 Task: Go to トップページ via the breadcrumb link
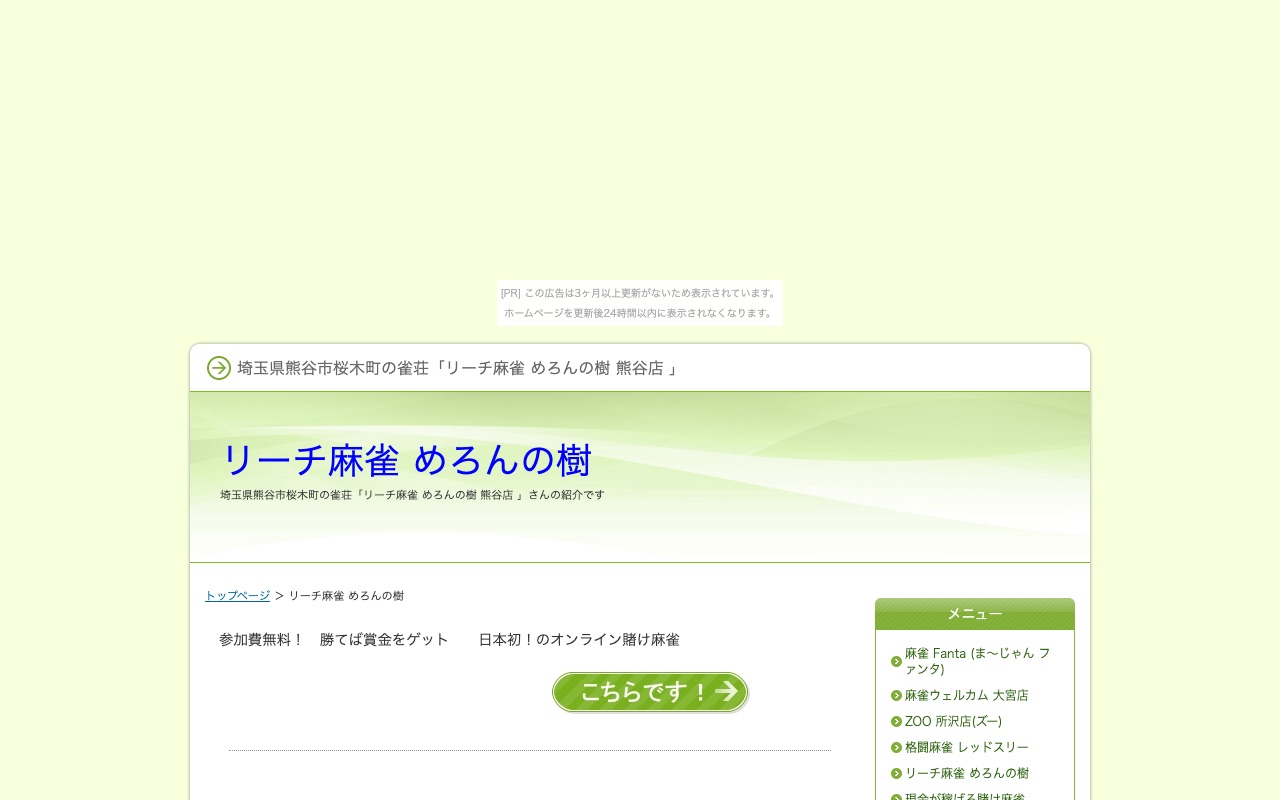(237, 595)
